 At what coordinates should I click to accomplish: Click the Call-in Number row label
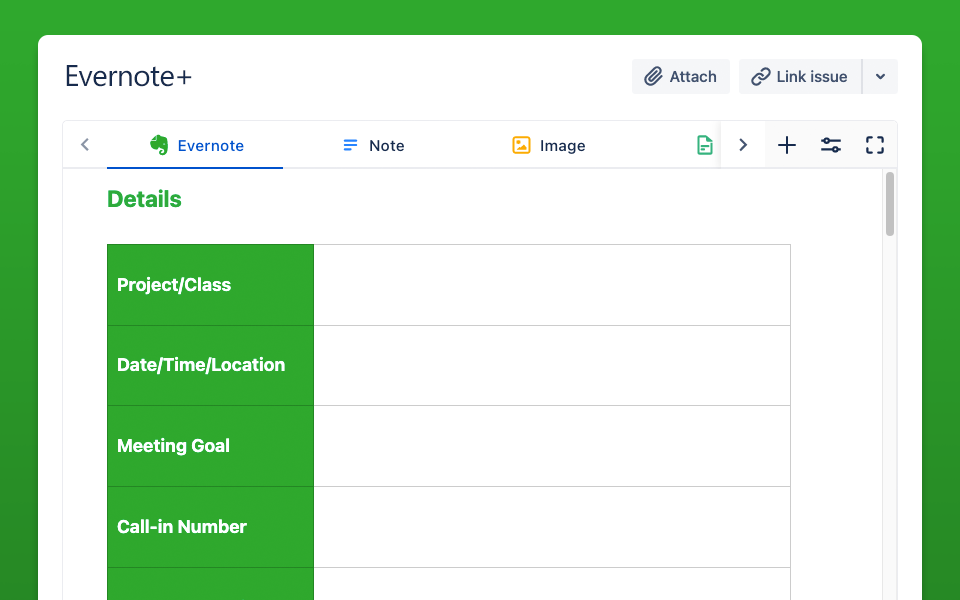tap(182, 527)
